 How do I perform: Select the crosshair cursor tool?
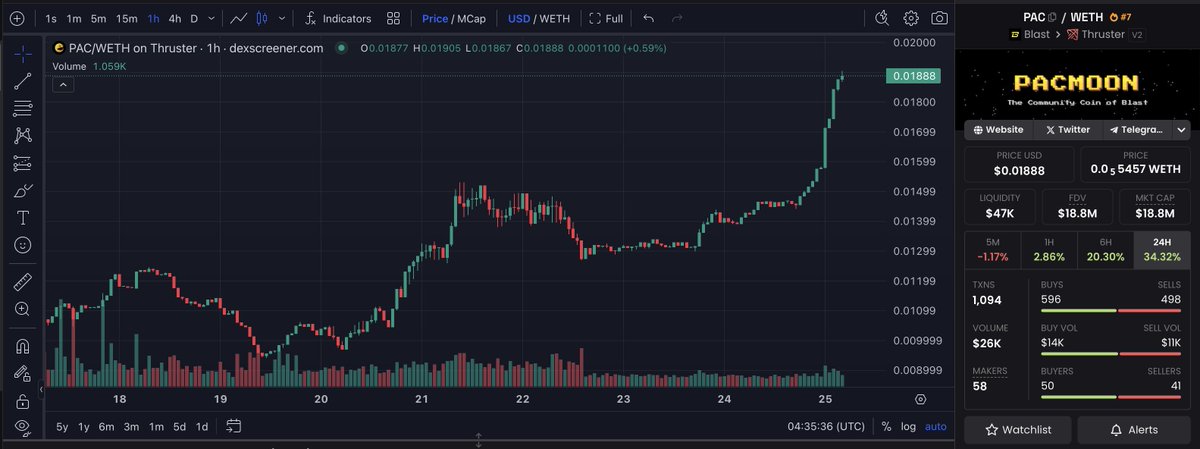coord(22,54)
